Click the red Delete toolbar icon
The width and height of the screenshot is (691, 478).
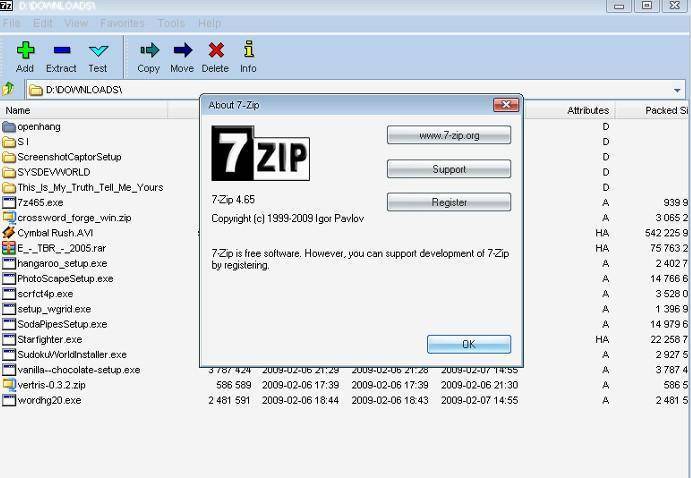point(216,50)
